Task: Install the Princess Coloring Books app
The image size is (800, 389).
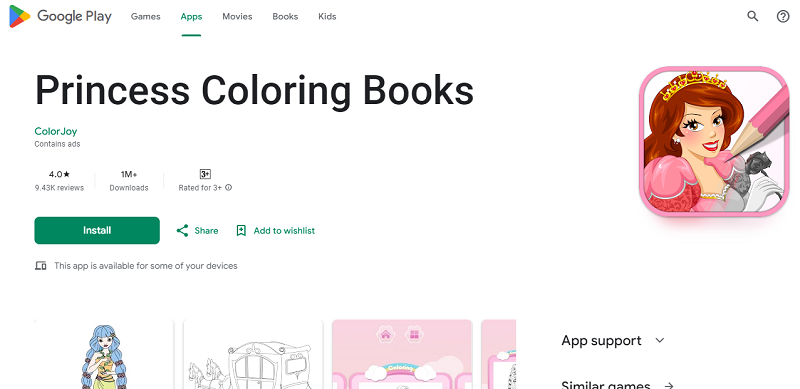Action: point(97,230)
